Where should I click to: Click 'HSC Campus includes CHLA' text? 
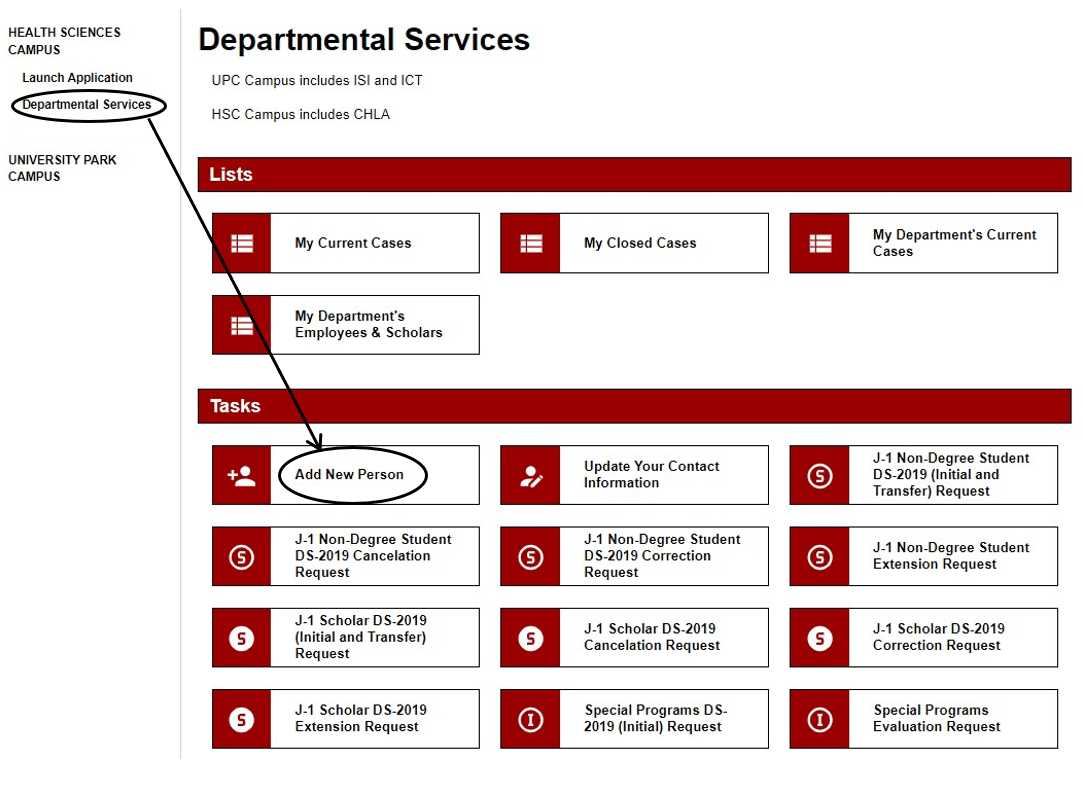(300, 115)
